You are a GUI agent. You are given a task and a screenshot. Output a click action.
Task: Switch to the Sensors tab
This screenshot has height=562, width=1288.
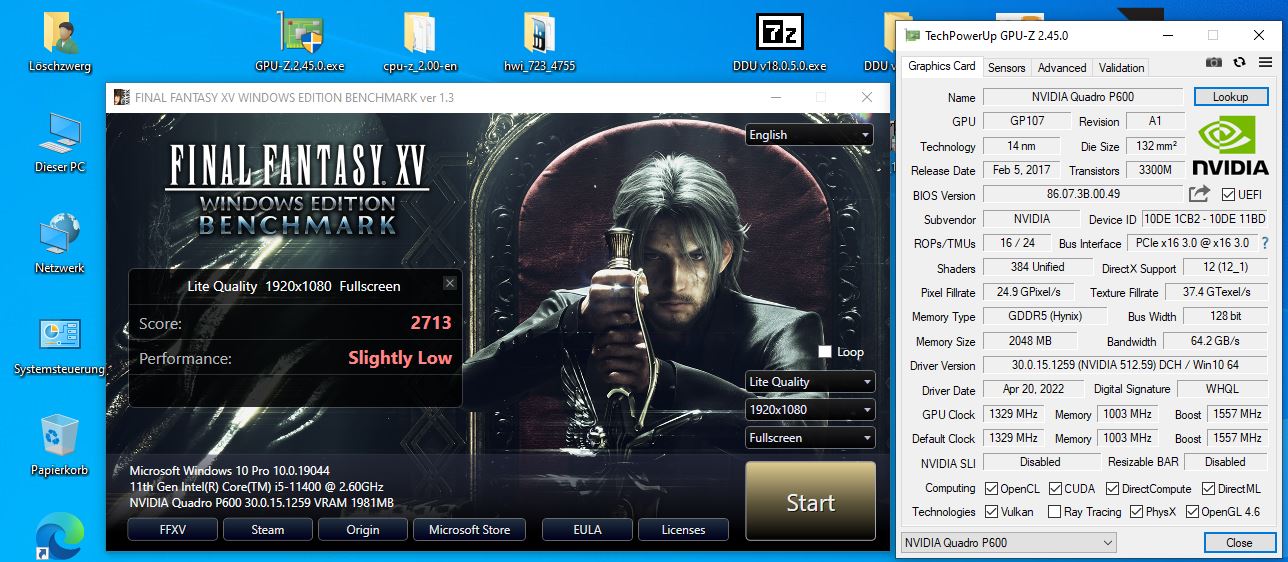click(1006, 67)
